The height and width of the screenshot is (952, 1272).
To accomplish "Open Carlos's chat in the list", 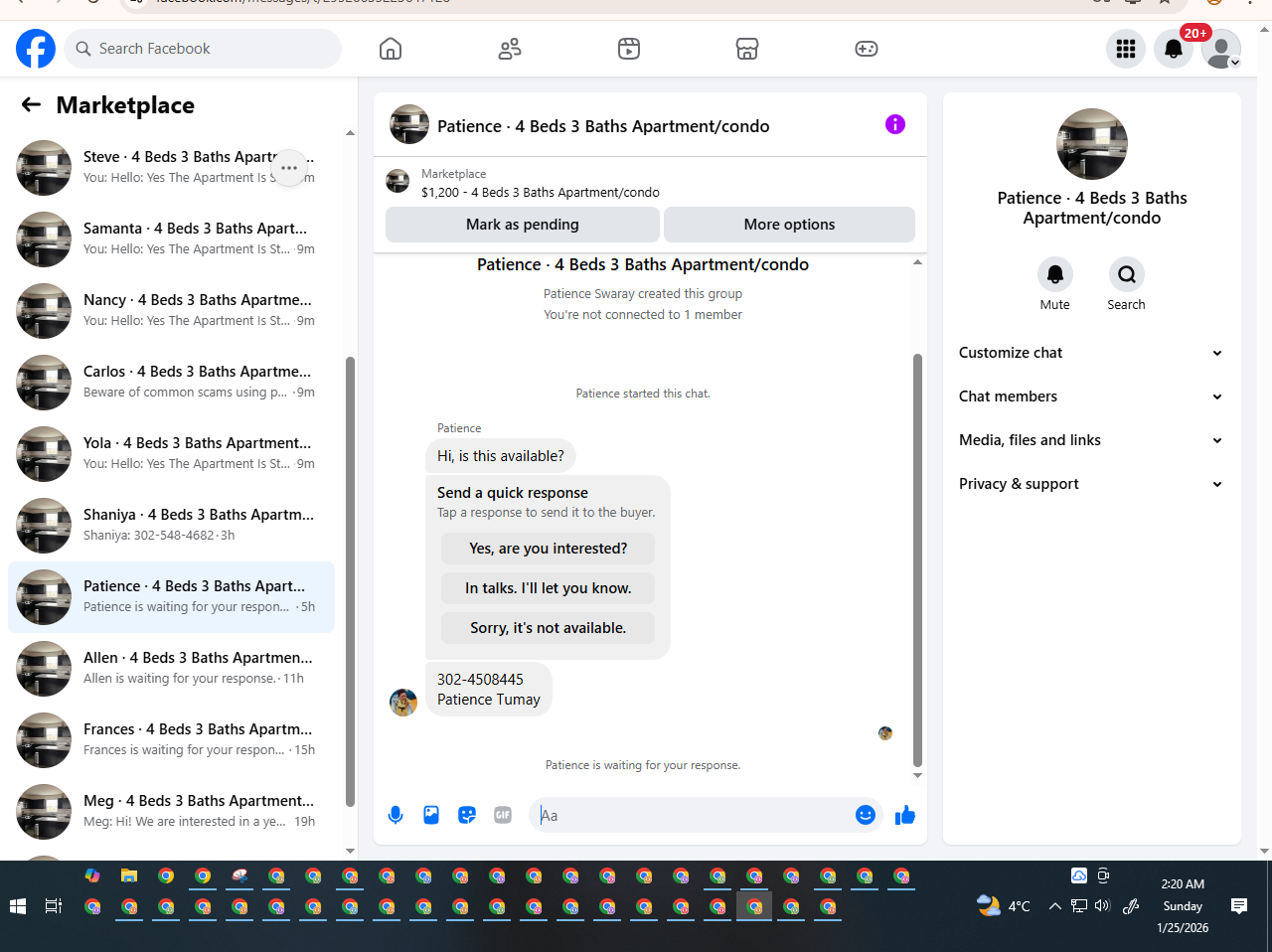I will pyautogui.click(x=171, y=383).
